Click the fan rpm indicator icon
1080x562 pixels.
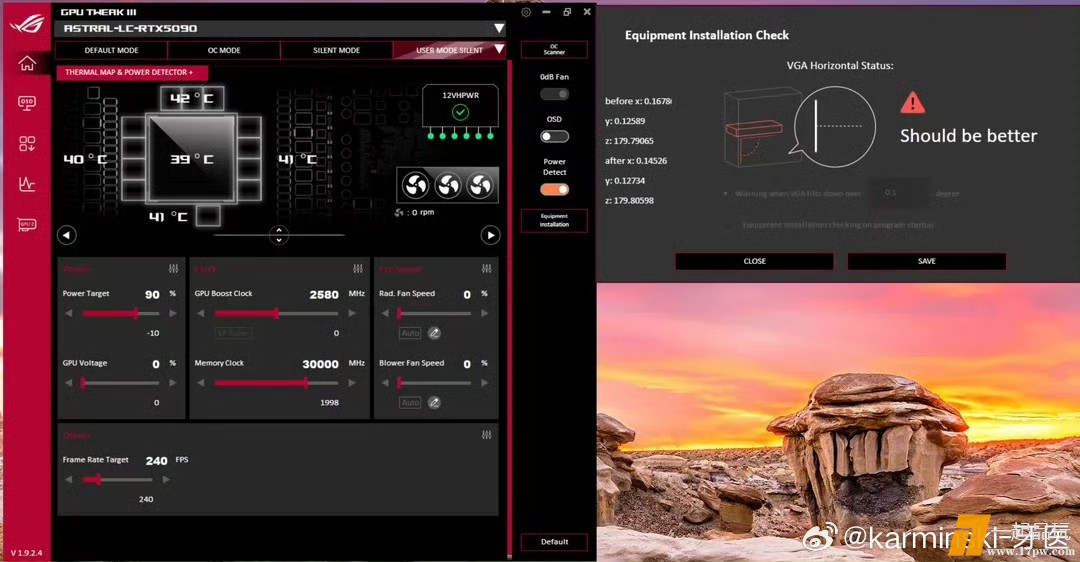pos(399,213)
